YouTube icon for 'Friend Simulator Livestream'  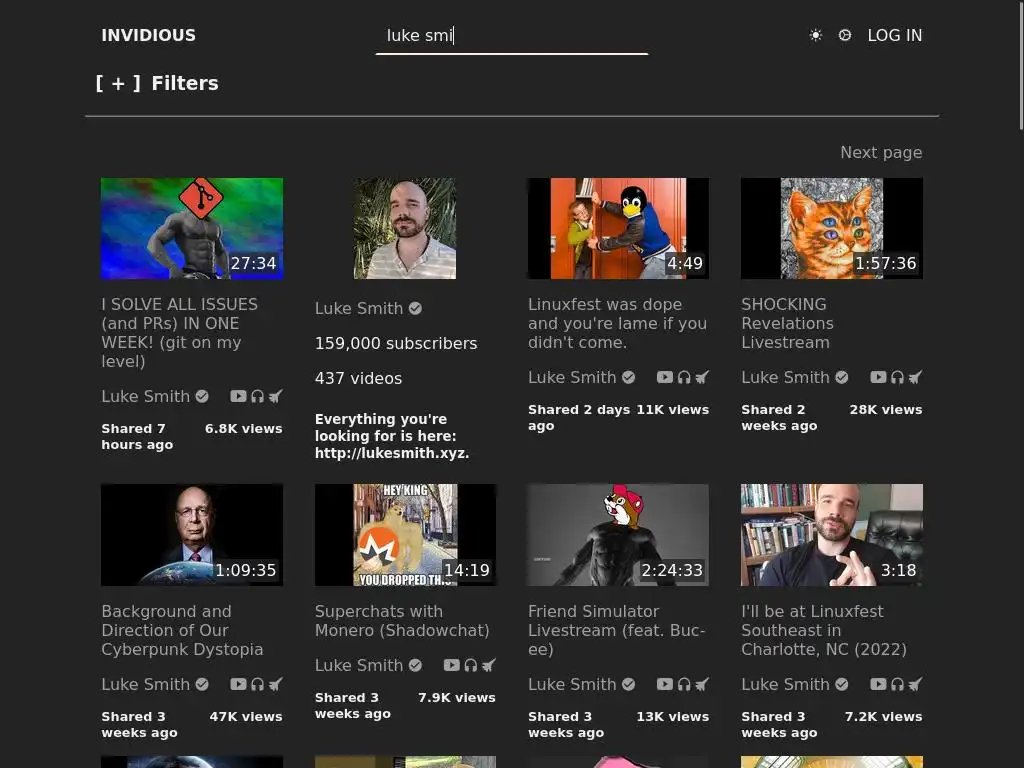point(665,684)
